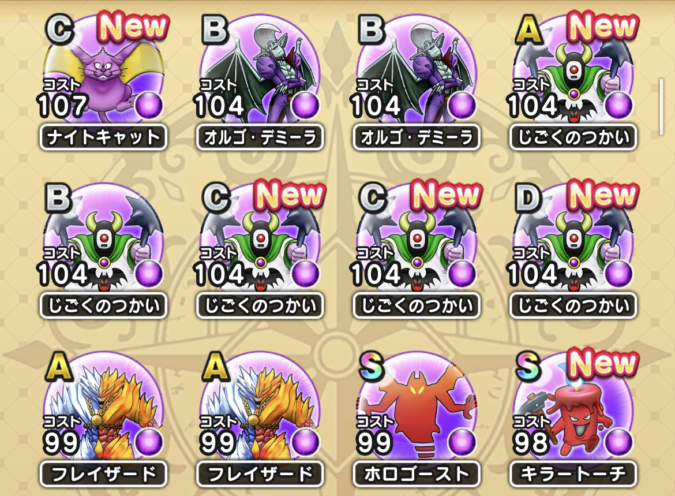This screenshot has width=675, height=496.
Task: Select the B-rank じごくのつかい monster icon
Action: pos(103,239)
